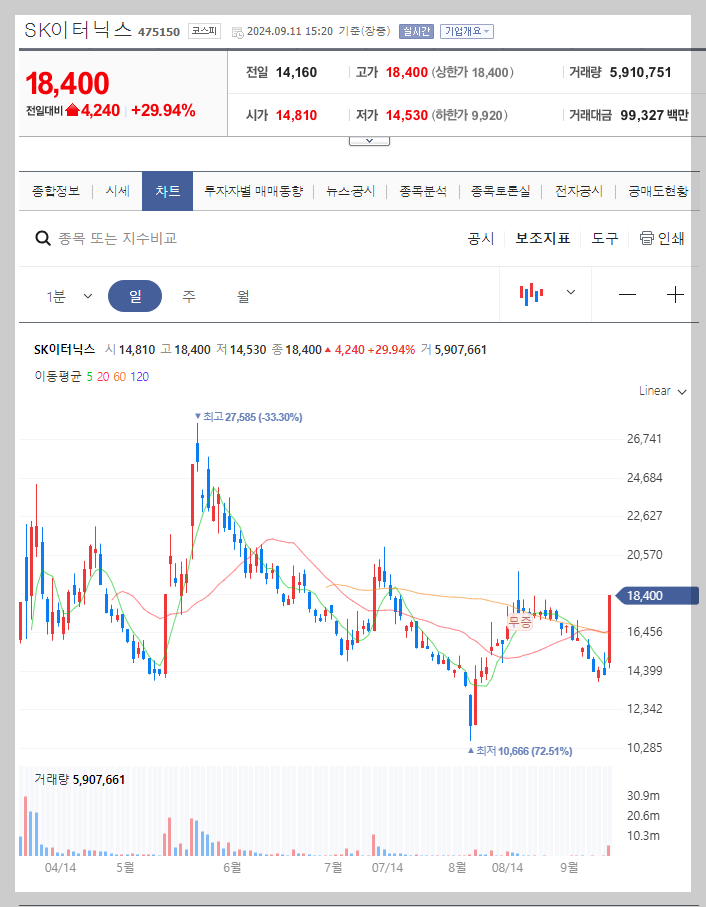Click the 무증 event marker on chart
Viewport: 706px width, 907px height.
(x=519, y=622)
